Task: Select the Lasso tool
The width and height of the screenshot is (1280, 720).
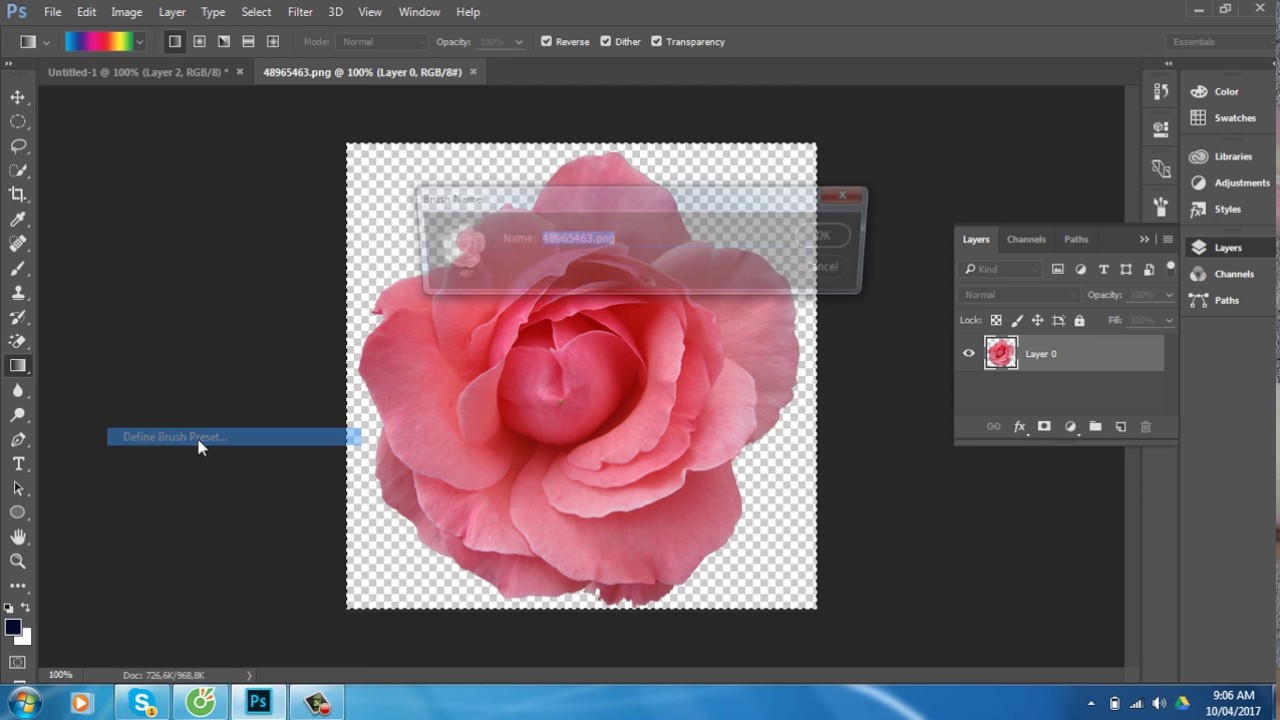Action: pos(18,146)
